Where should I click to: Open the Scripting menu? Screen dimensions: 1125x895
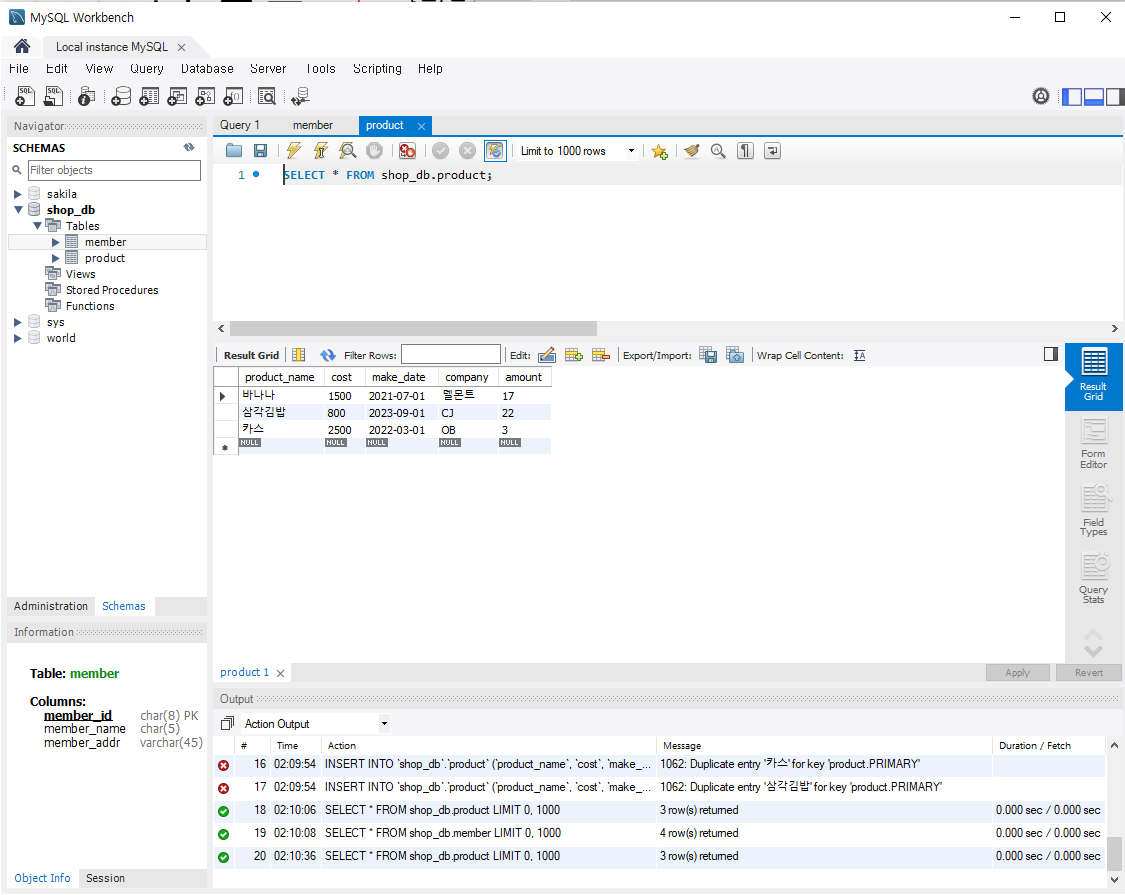click(377, 68)
